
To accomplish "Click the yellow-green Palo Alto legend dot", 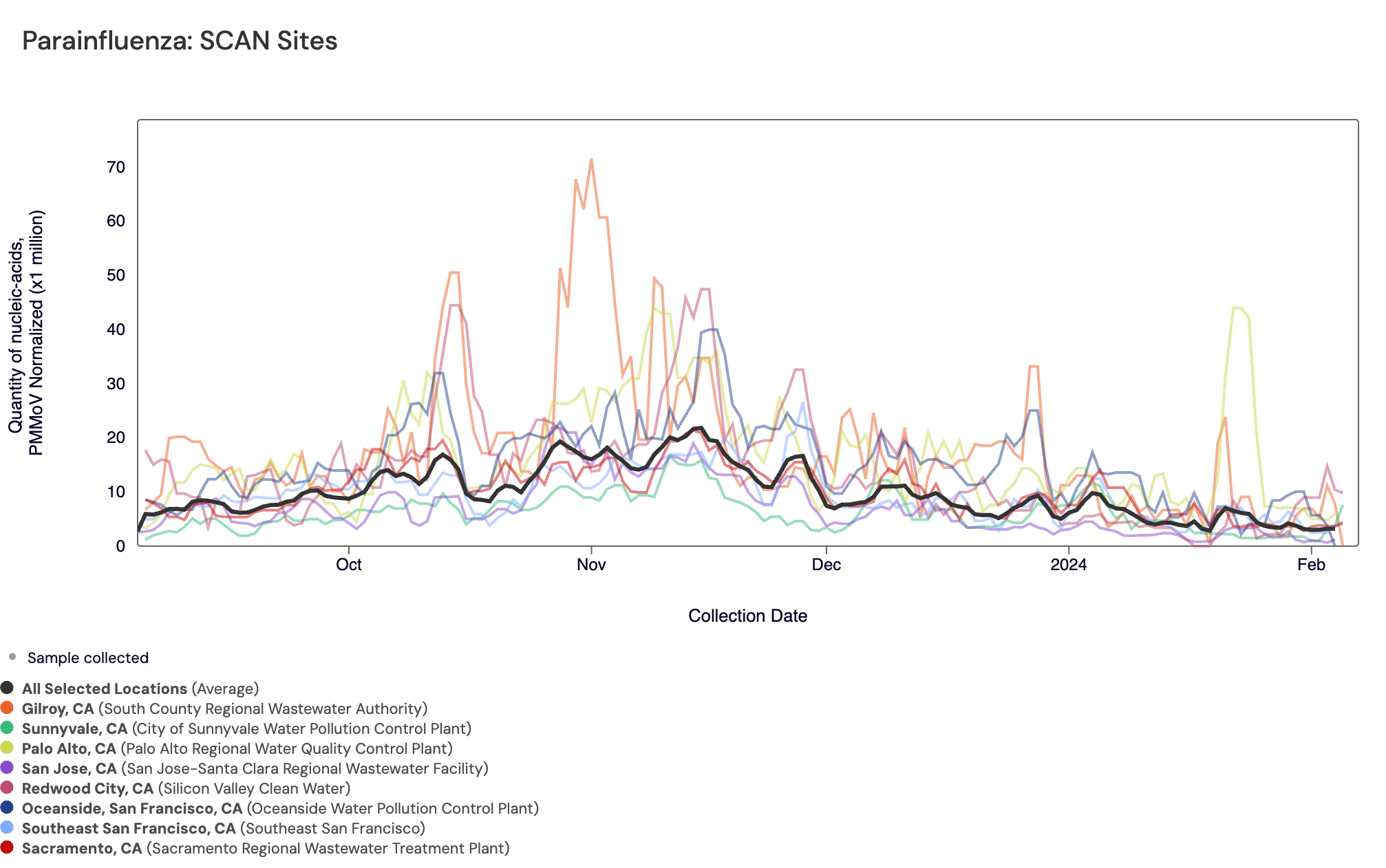I will click(8, 748).
